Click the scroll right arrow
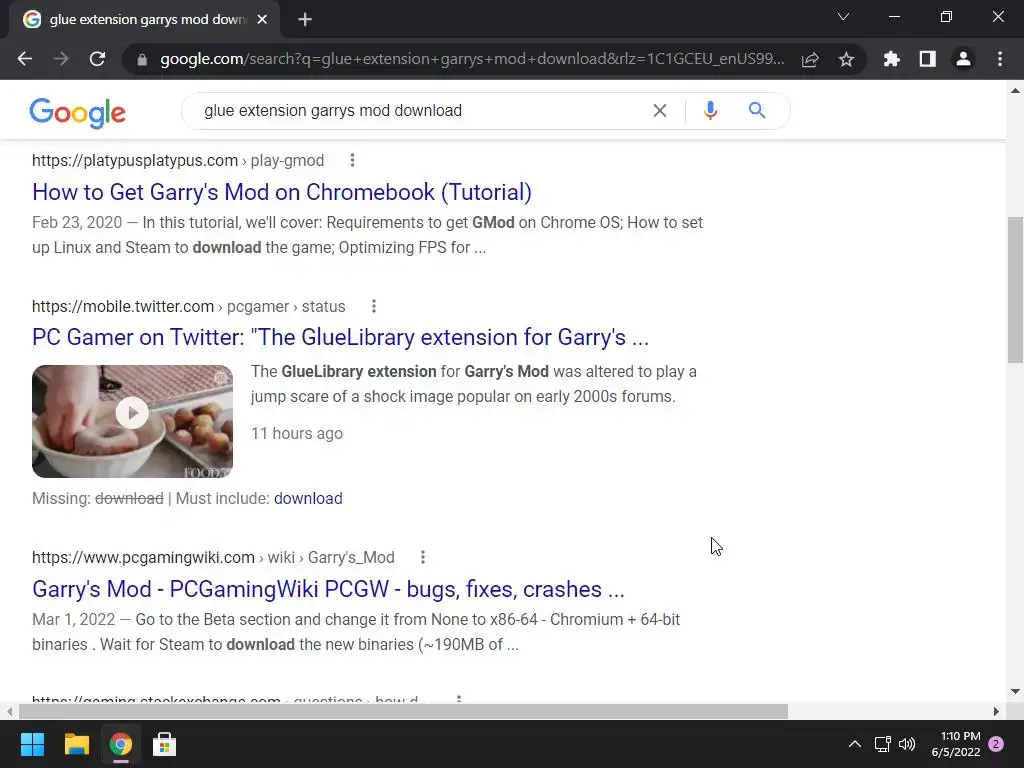This screenshot has height=768, width=1024. 996,711
